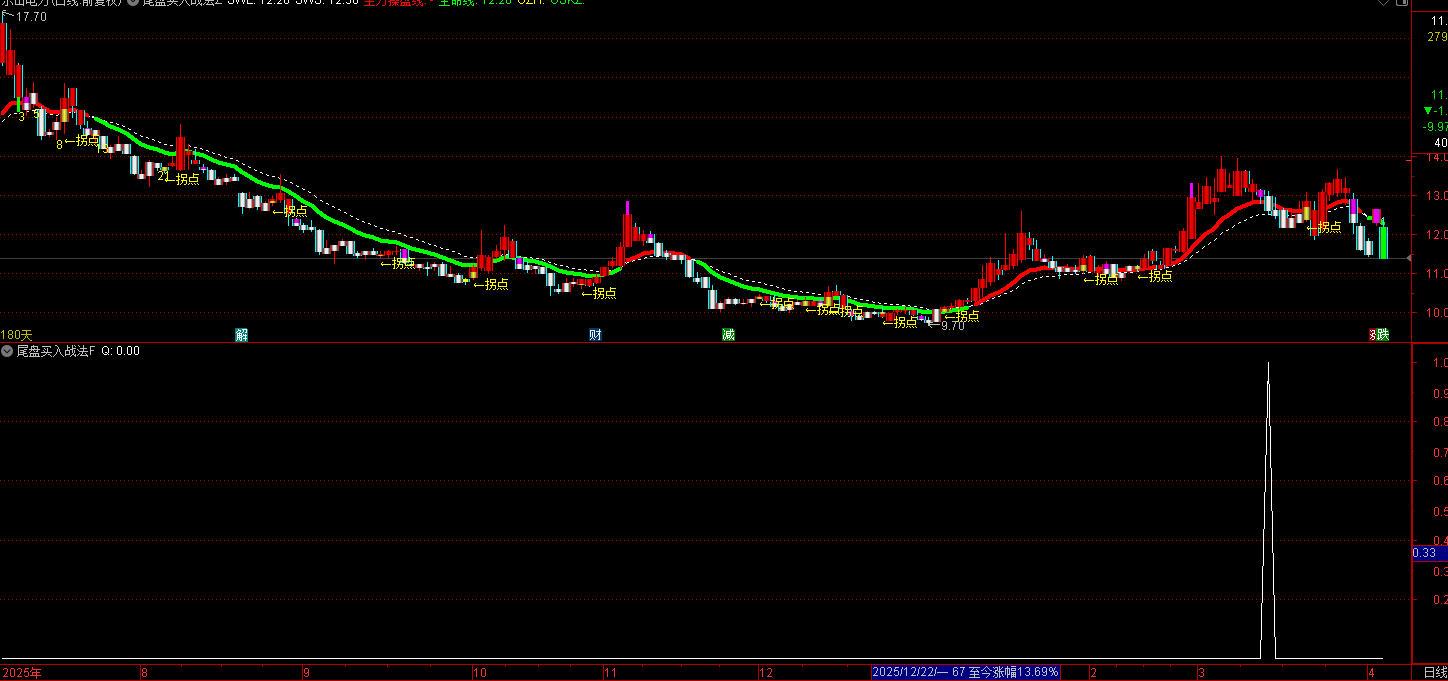Click the white signal spike in lower panel

click(x=1268, y=510)
